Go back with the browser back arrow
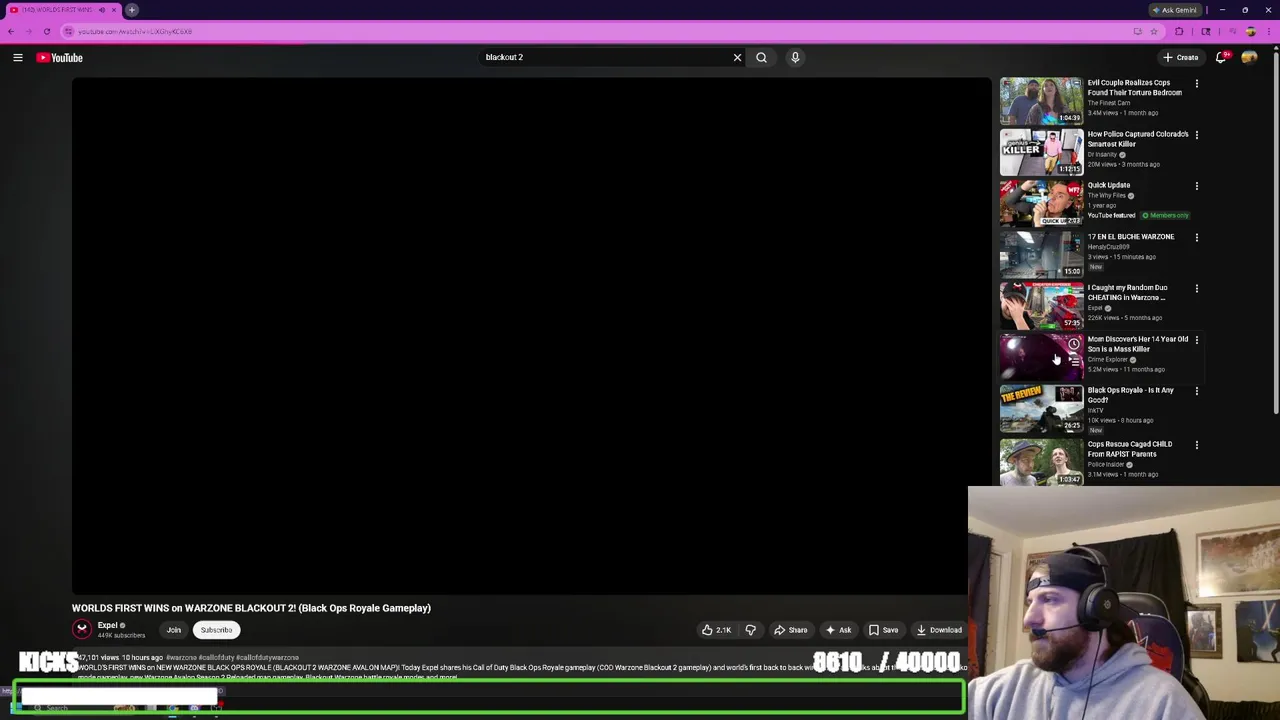 (x=11, y=31)
